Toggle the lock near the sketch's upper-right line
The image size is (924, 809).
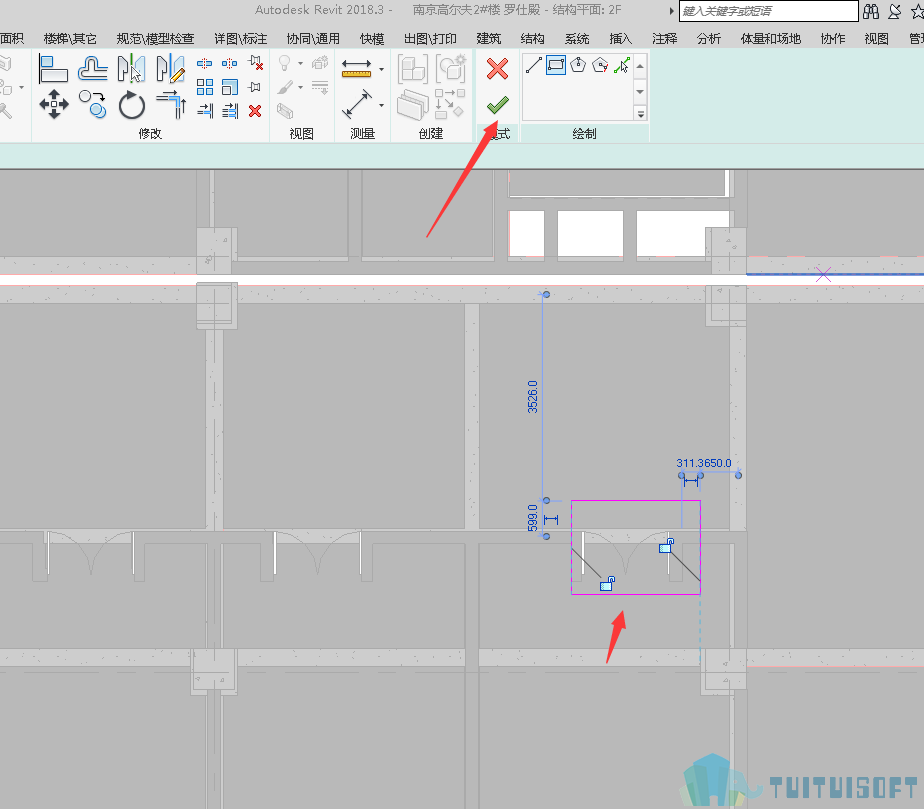pyautogui.click(x=666, y=546)
